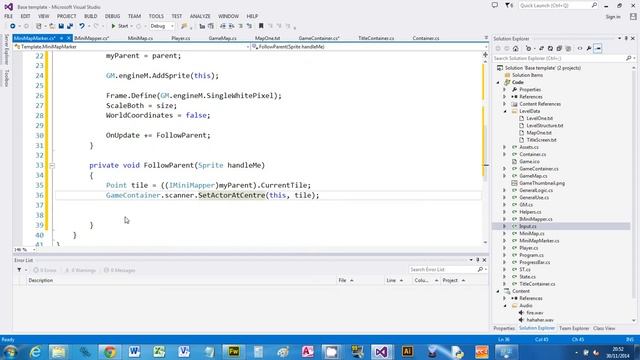Open Google Chrome from taskbar

(109, 352)
